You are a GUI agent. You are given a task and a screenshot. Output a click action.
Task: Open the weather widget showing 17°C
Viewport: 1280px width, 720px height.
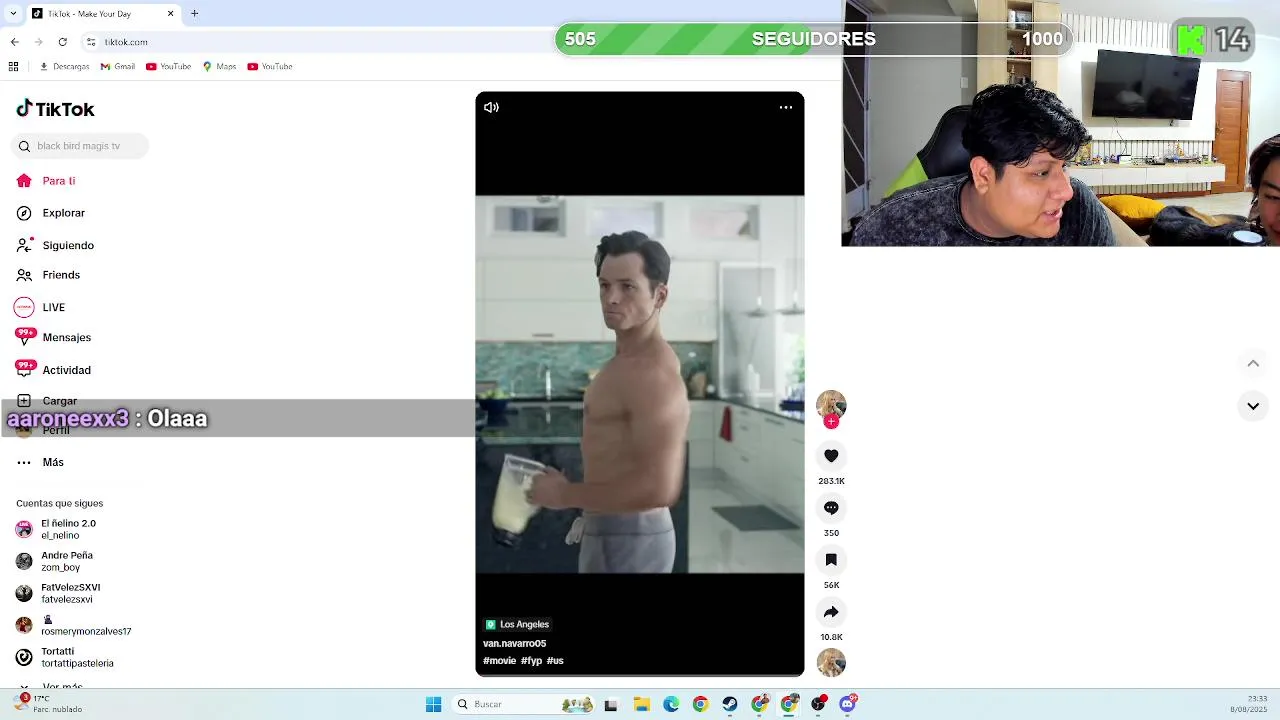(48, 704)
